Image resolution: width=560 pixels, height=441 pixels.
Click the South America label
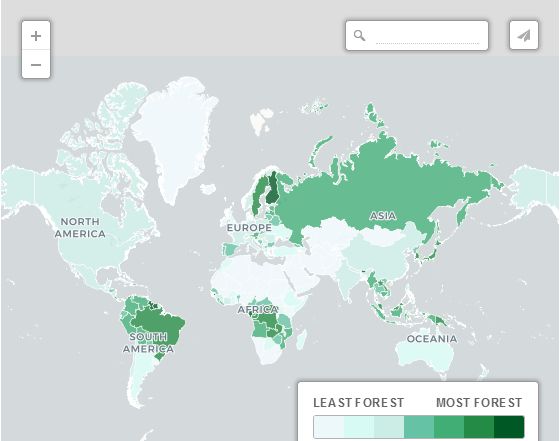coord(149,343)
